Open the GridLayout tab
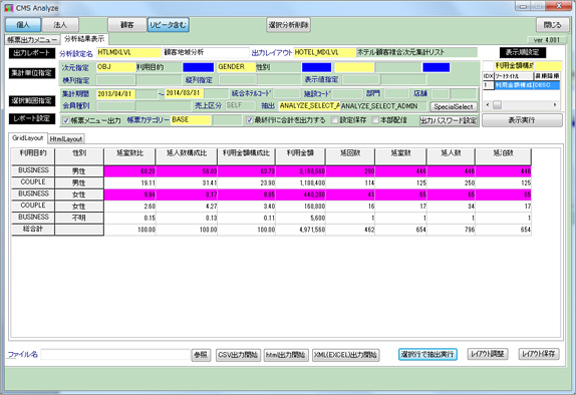 (28, 138)
